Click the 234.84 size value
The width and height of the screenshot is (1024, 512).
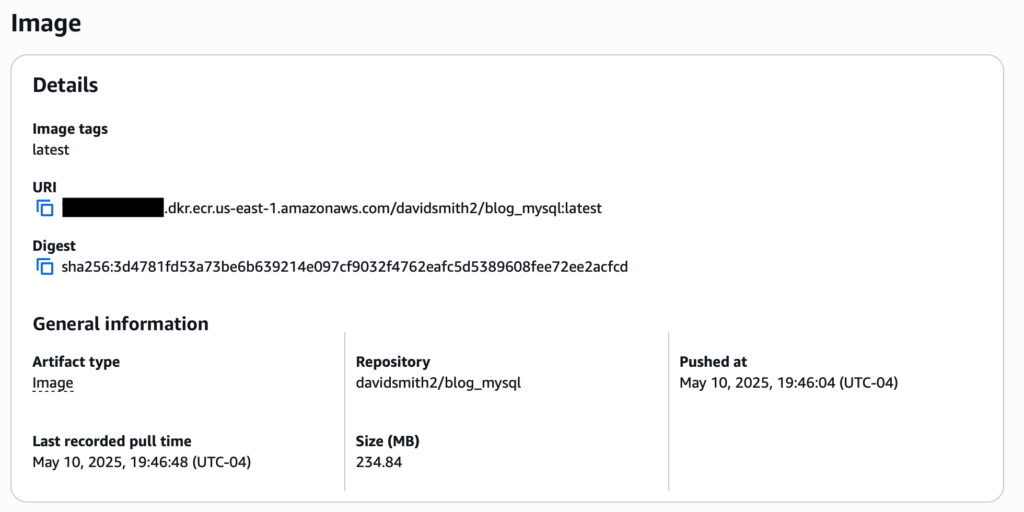click(379, 462)
